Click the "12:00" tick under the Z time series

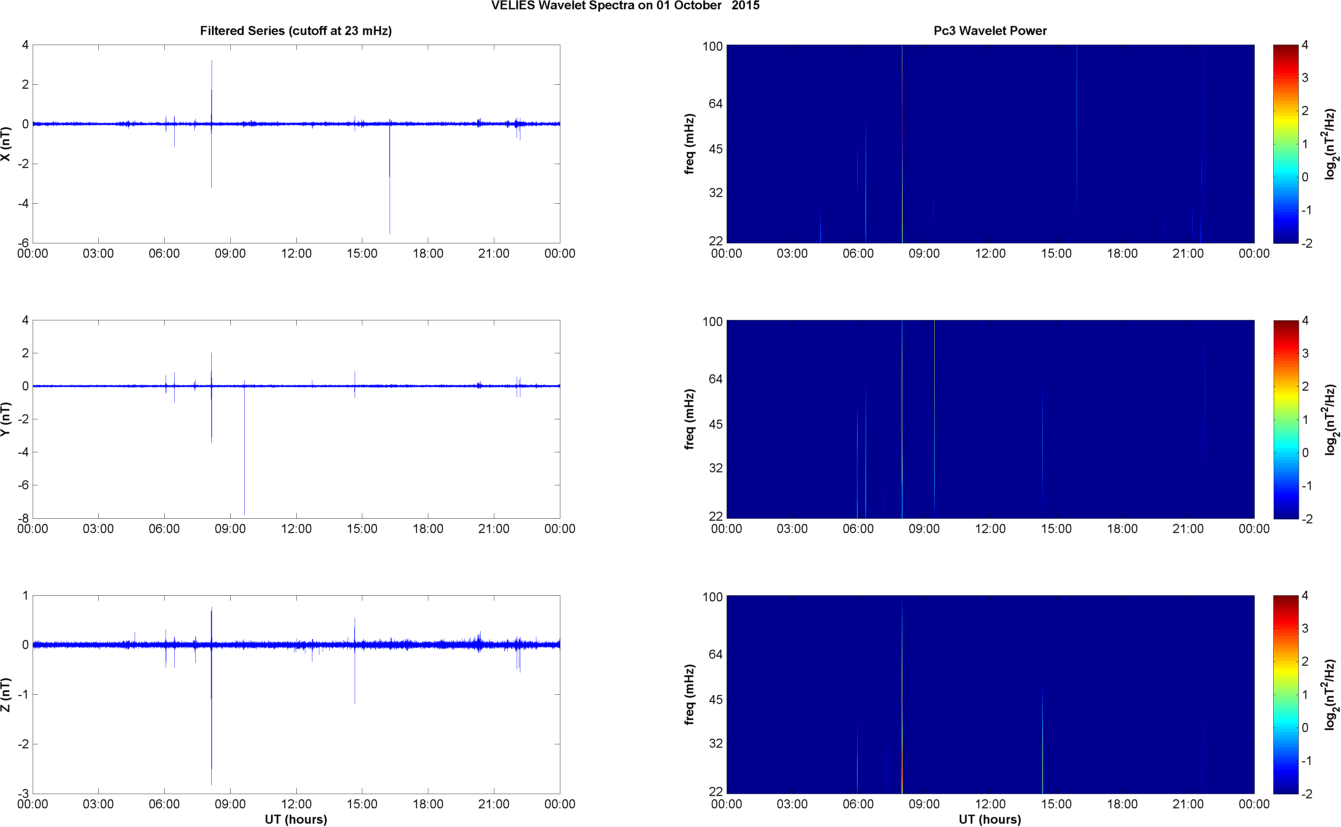click(296, 804)
